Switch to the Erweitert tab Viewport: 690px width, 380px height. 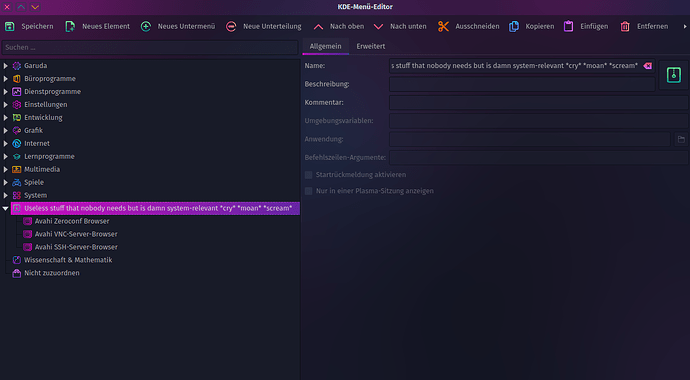tap(371, 46)
